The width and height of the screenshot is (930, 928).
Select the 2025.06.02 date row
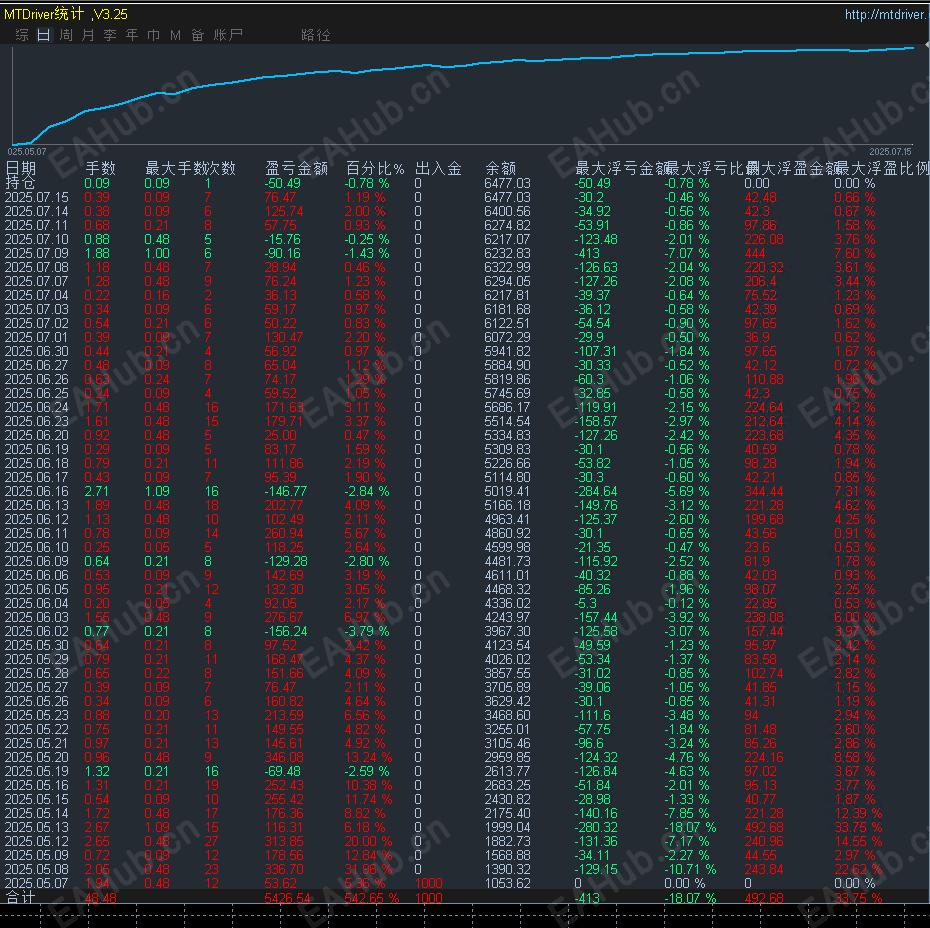37,632
